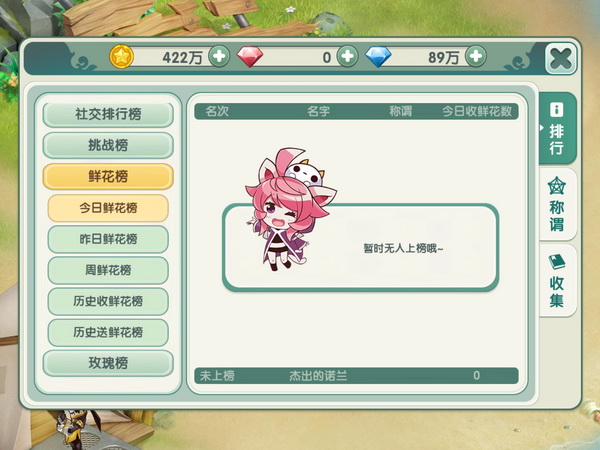The width and height of the screenshot is (600, 450).
Task: Expand the 玫瑰榜 category
Action: [108, 363]
